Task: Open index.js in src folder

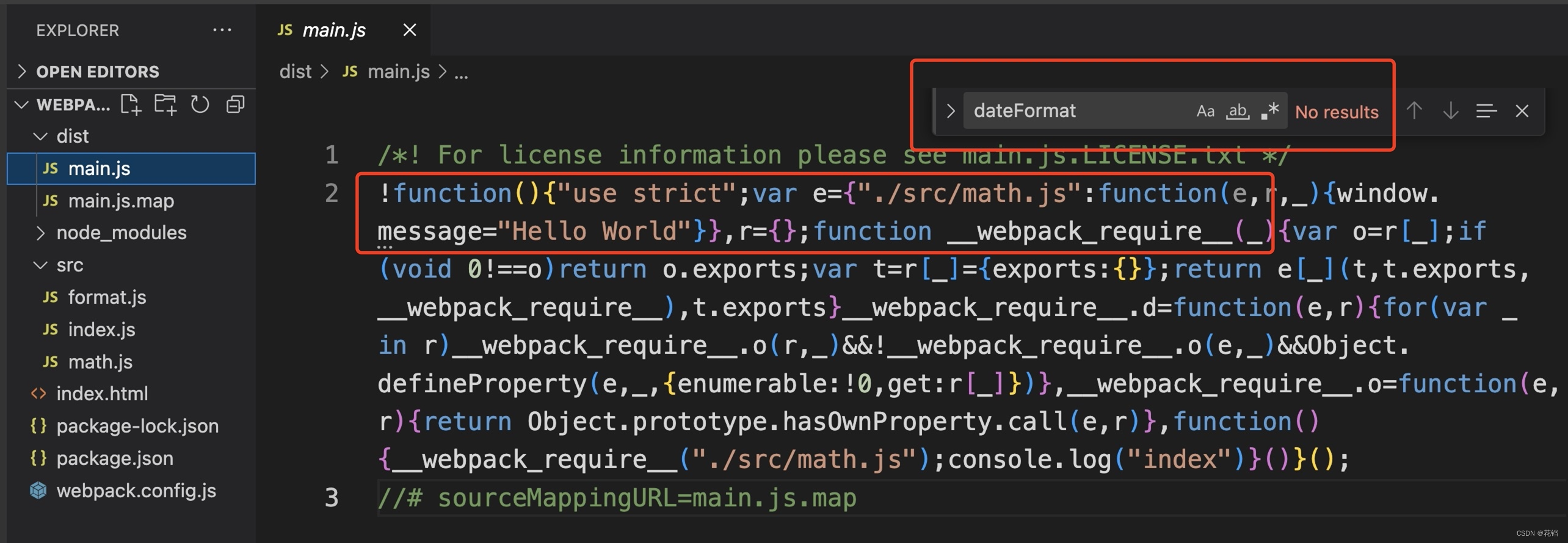Action: coord(131,329)
